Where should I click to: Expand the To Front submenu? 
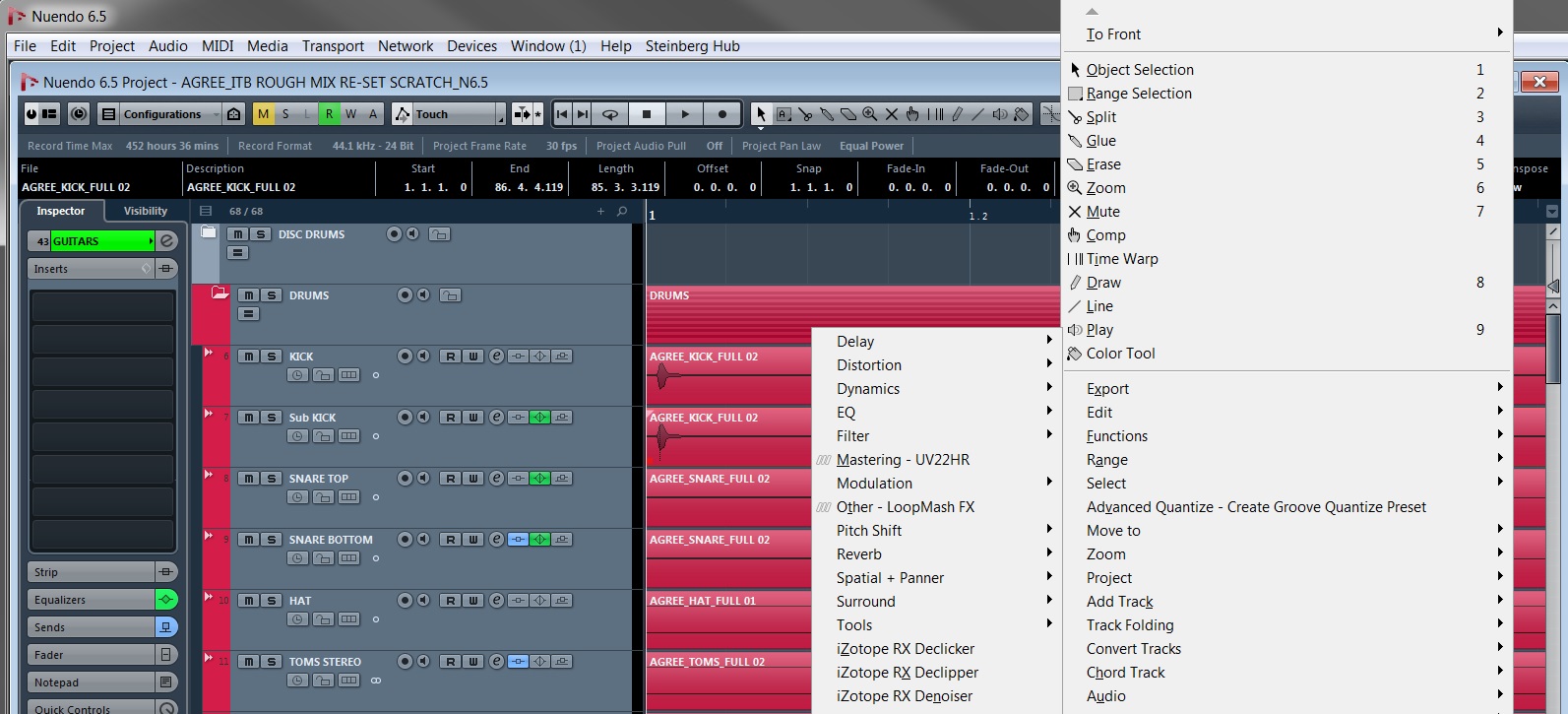coord(1286,34)
